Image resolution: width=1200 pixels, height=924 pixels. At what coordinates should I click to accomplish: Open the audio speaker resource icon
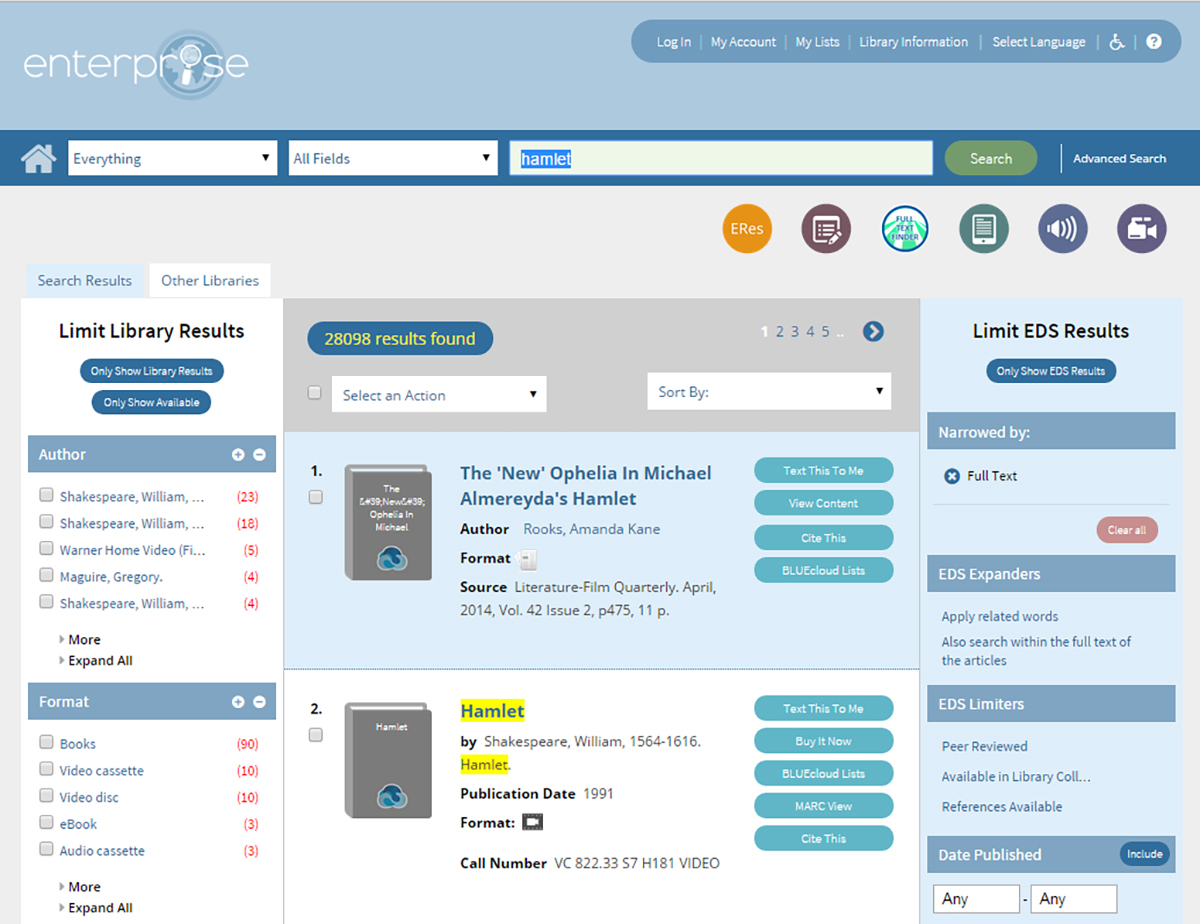coord(1062,229)
